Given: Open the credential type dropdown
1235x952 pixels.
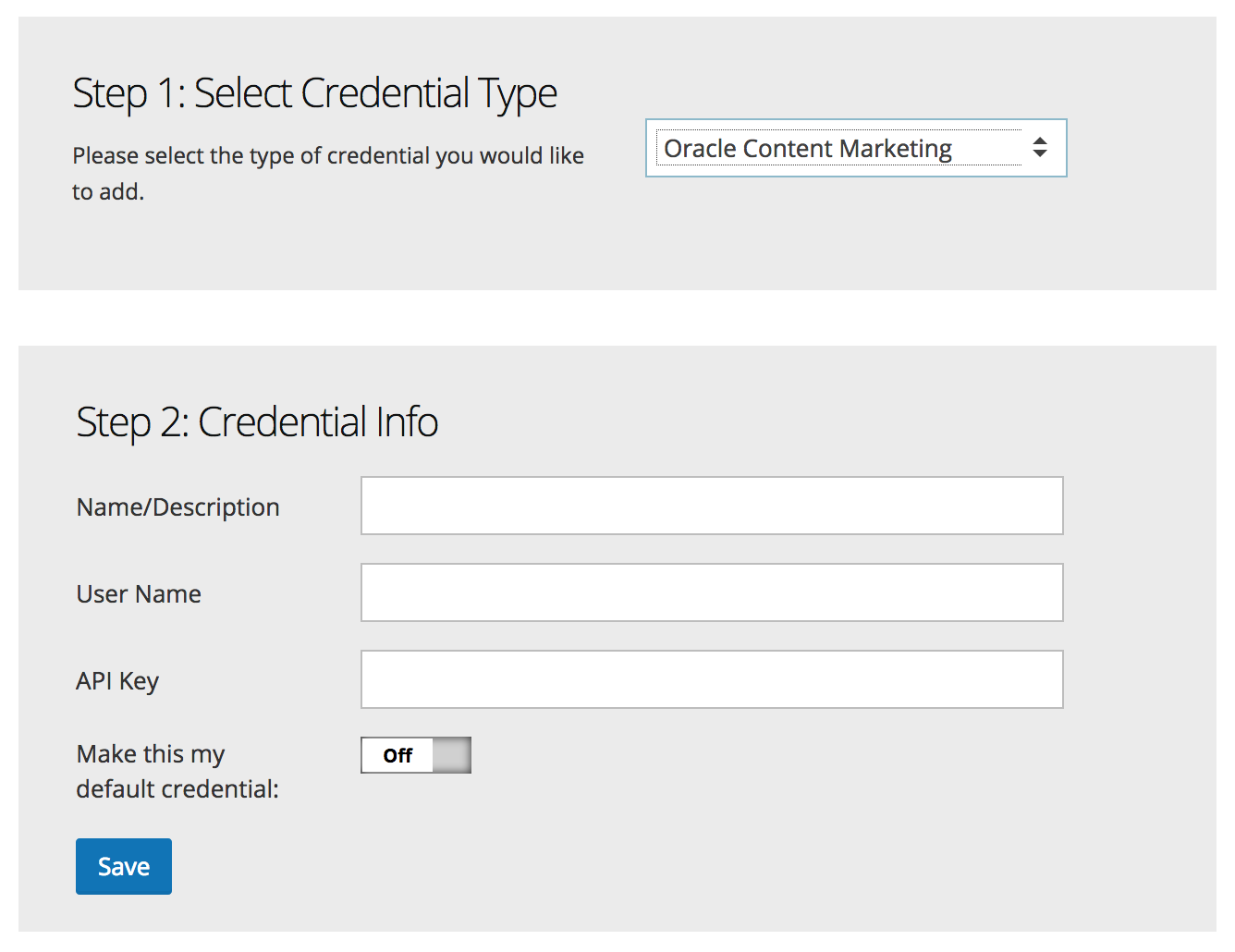Looking at the screenshot, I should coord(855,148).
